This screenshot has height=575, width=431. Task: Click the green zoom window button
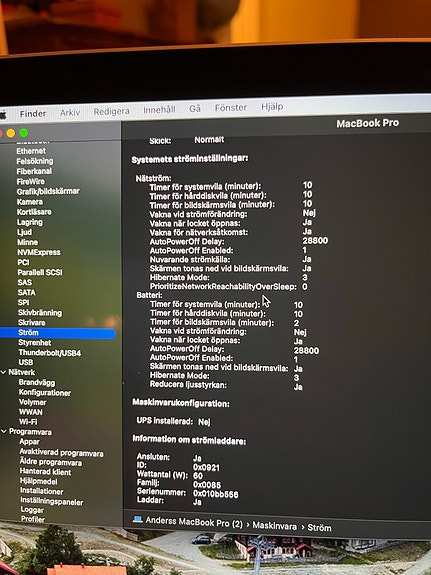coord(24,133)
